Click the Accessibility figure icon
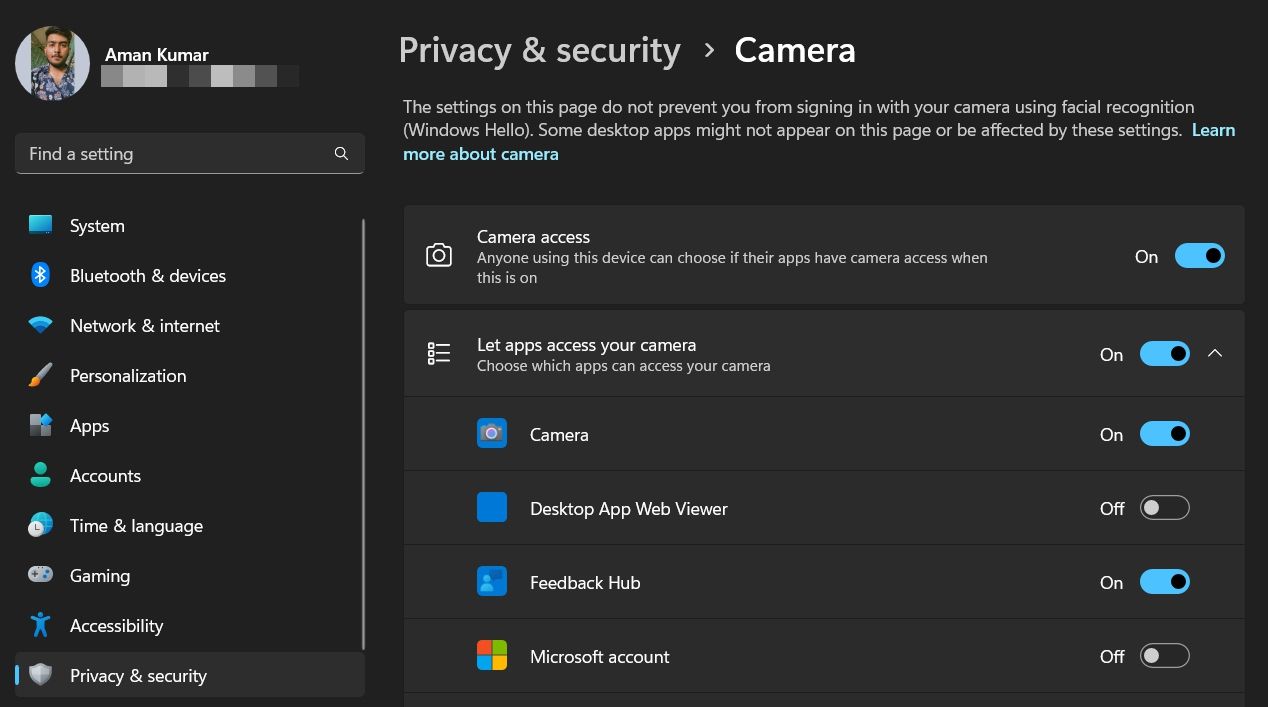 pyautogui.click(x=40, y=625)
